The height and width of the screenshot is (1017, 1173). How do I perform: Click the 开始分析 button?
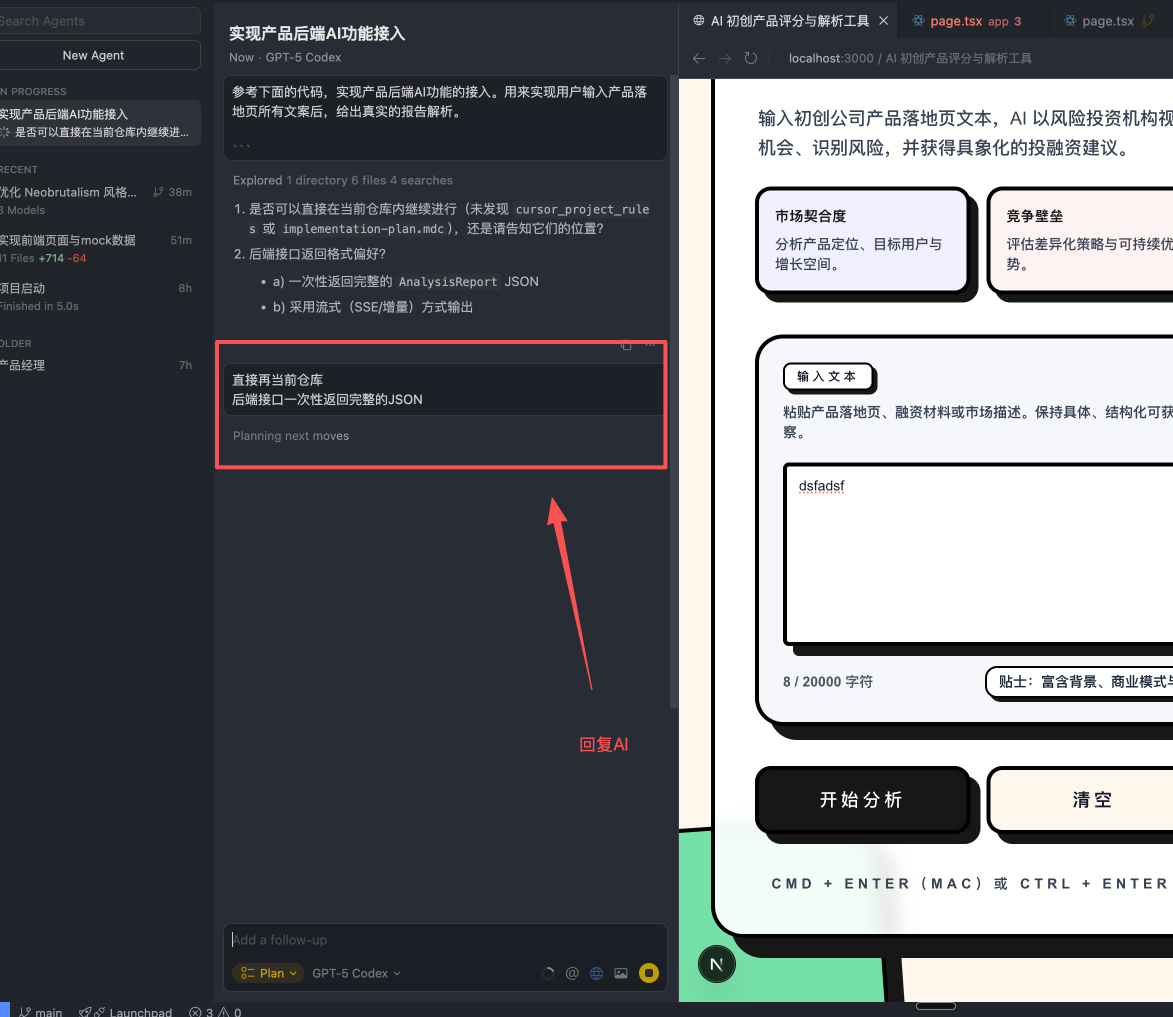pyautogui.click(x=861, y=800)
